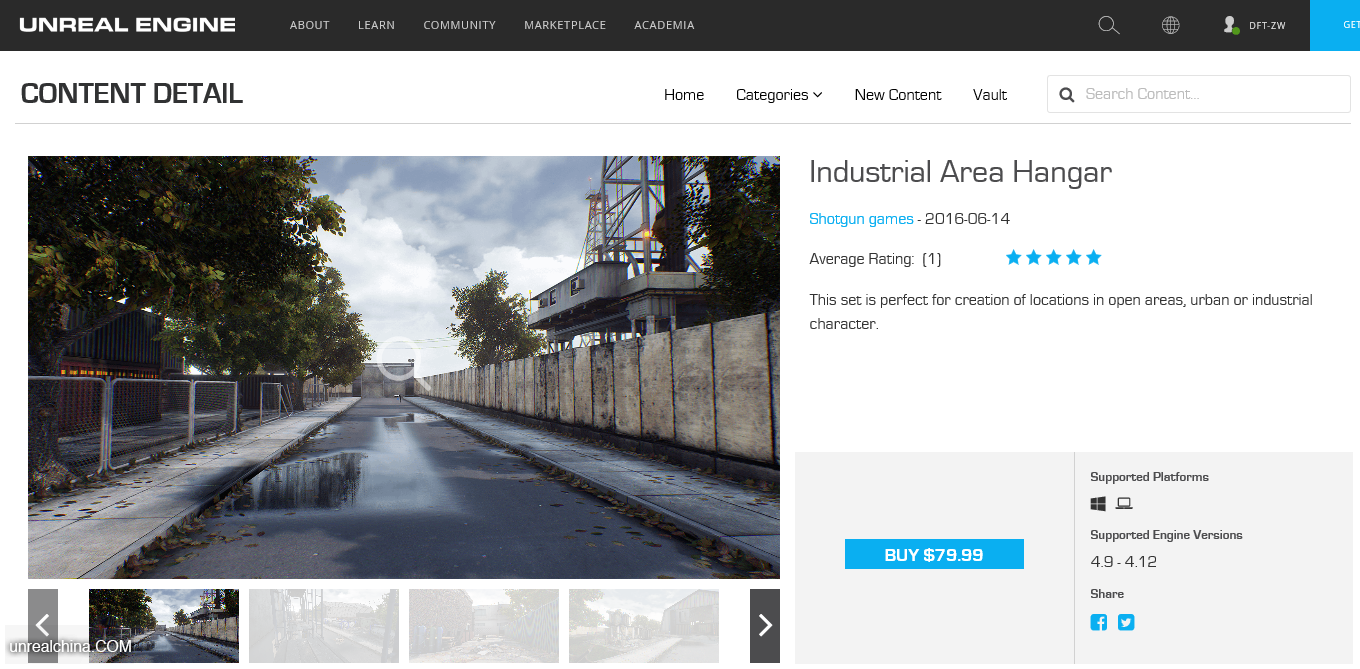Open the Community menu item
The height and width of the screenshot is (669, 1360).
coord(459,25)
